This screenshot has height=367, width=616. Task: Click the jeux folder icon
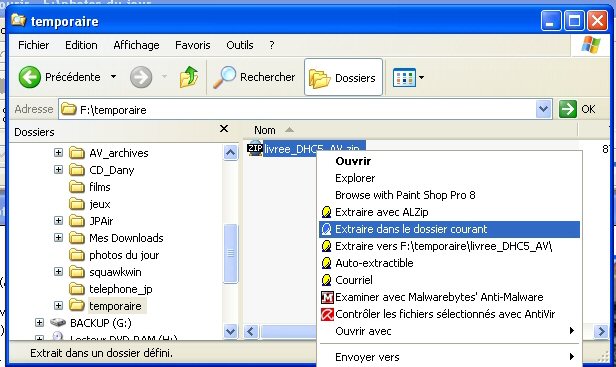(x=77, y=204)
